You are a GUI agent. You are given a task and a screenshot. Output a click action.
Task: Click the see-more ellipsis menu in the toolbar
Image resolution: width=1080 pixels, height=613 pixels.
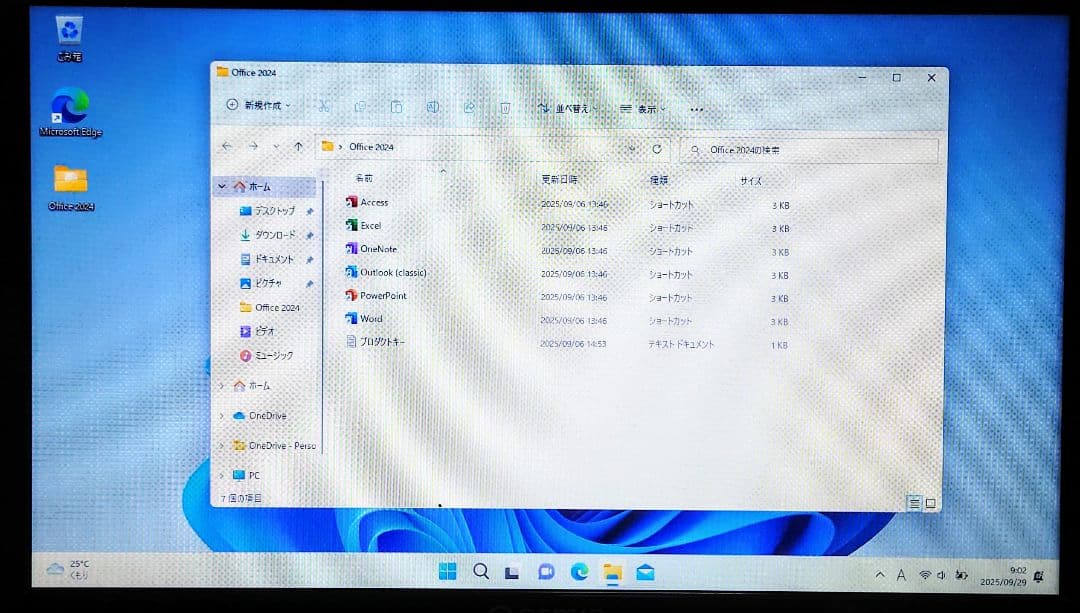(697, 108)
